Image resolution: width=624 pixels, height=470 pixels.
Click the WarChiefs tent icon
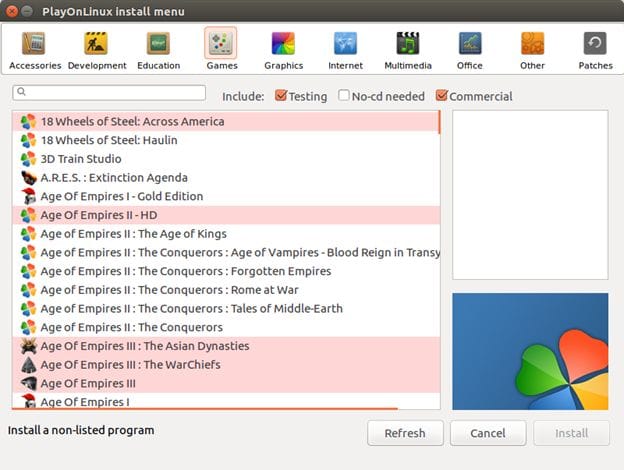click(x=28, y=365)
